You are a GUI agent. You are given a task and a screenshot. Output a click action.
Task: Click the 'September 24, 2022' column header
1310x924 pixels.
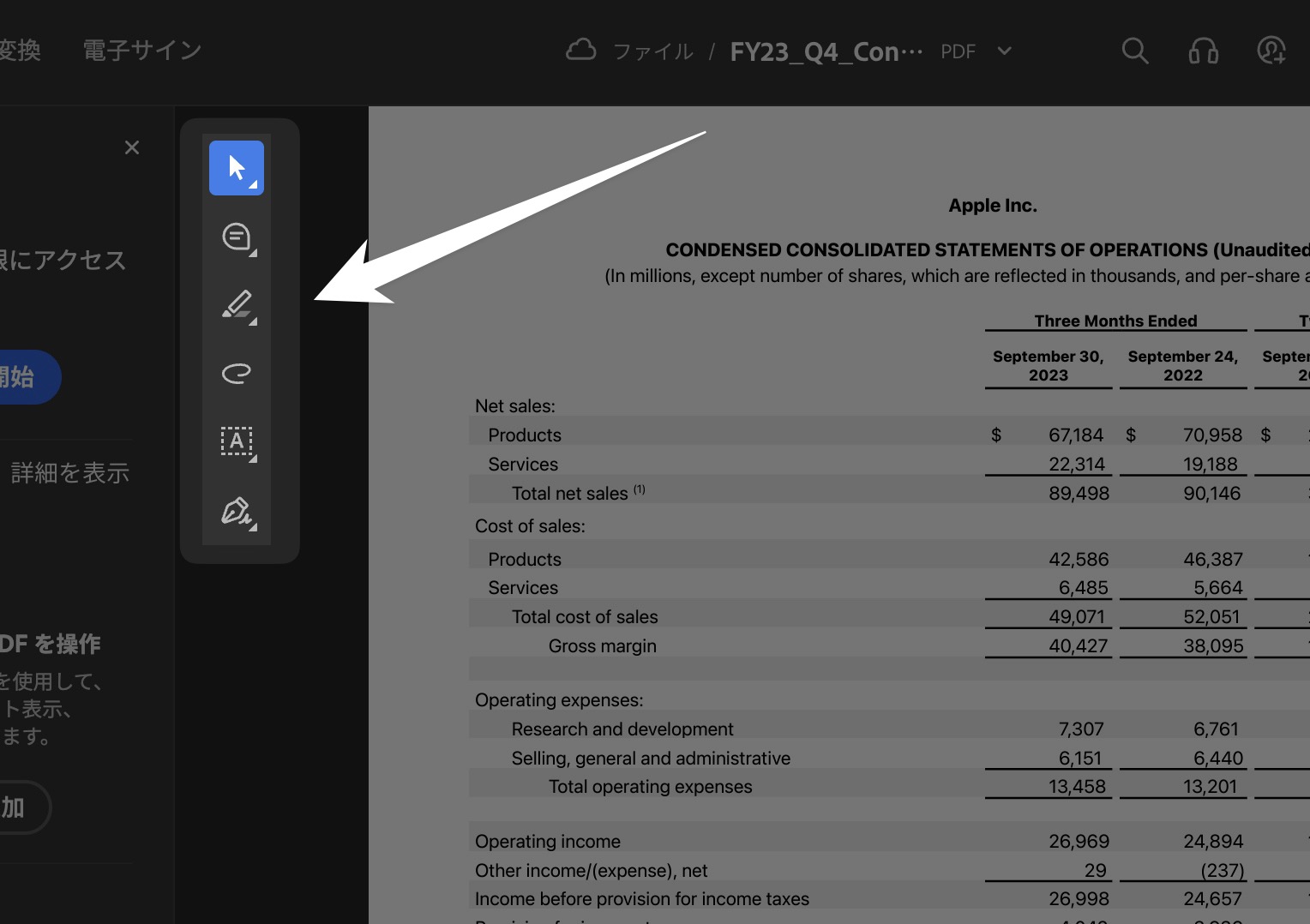(x=1183, y=366)
